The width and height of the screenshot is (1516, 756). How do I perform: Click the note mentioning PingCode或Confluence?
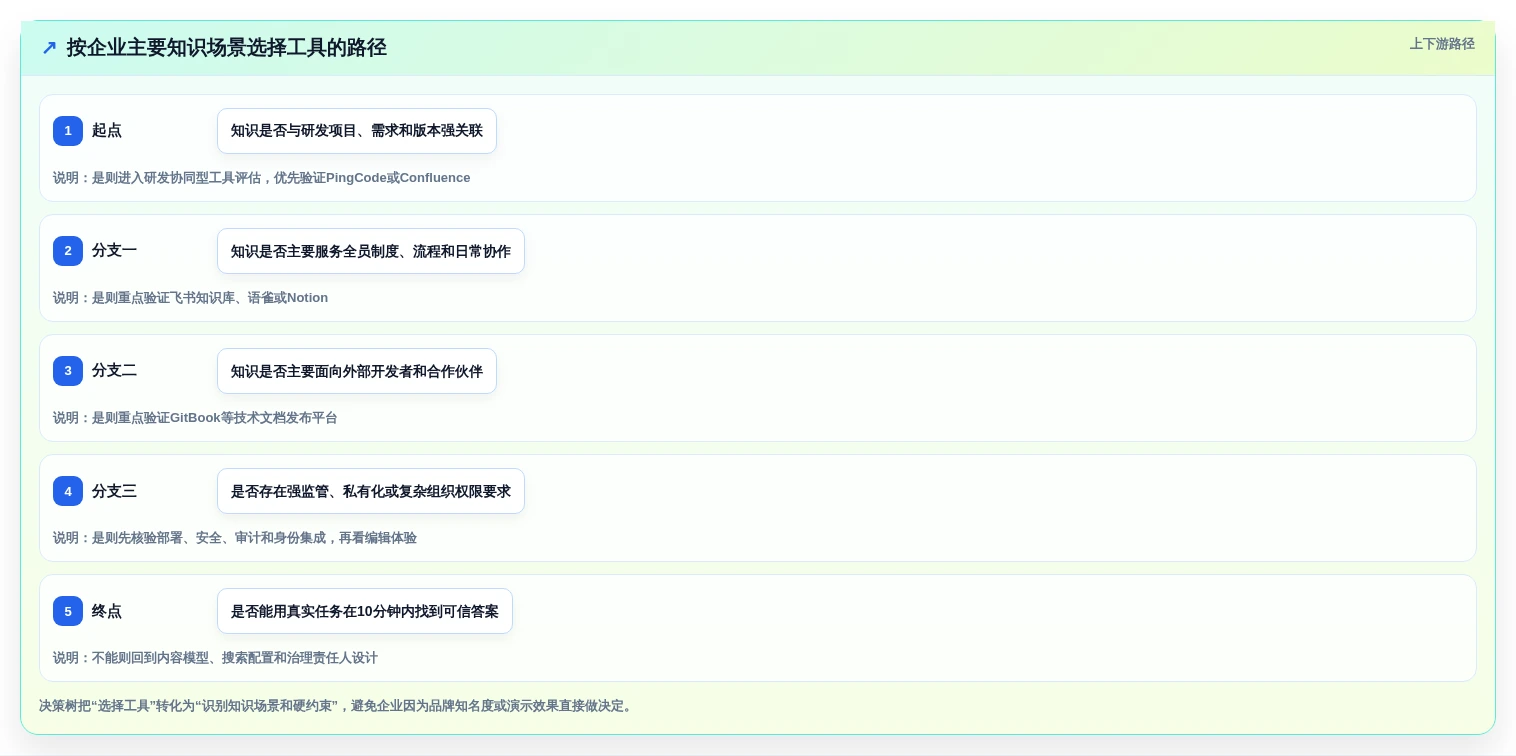262,178
